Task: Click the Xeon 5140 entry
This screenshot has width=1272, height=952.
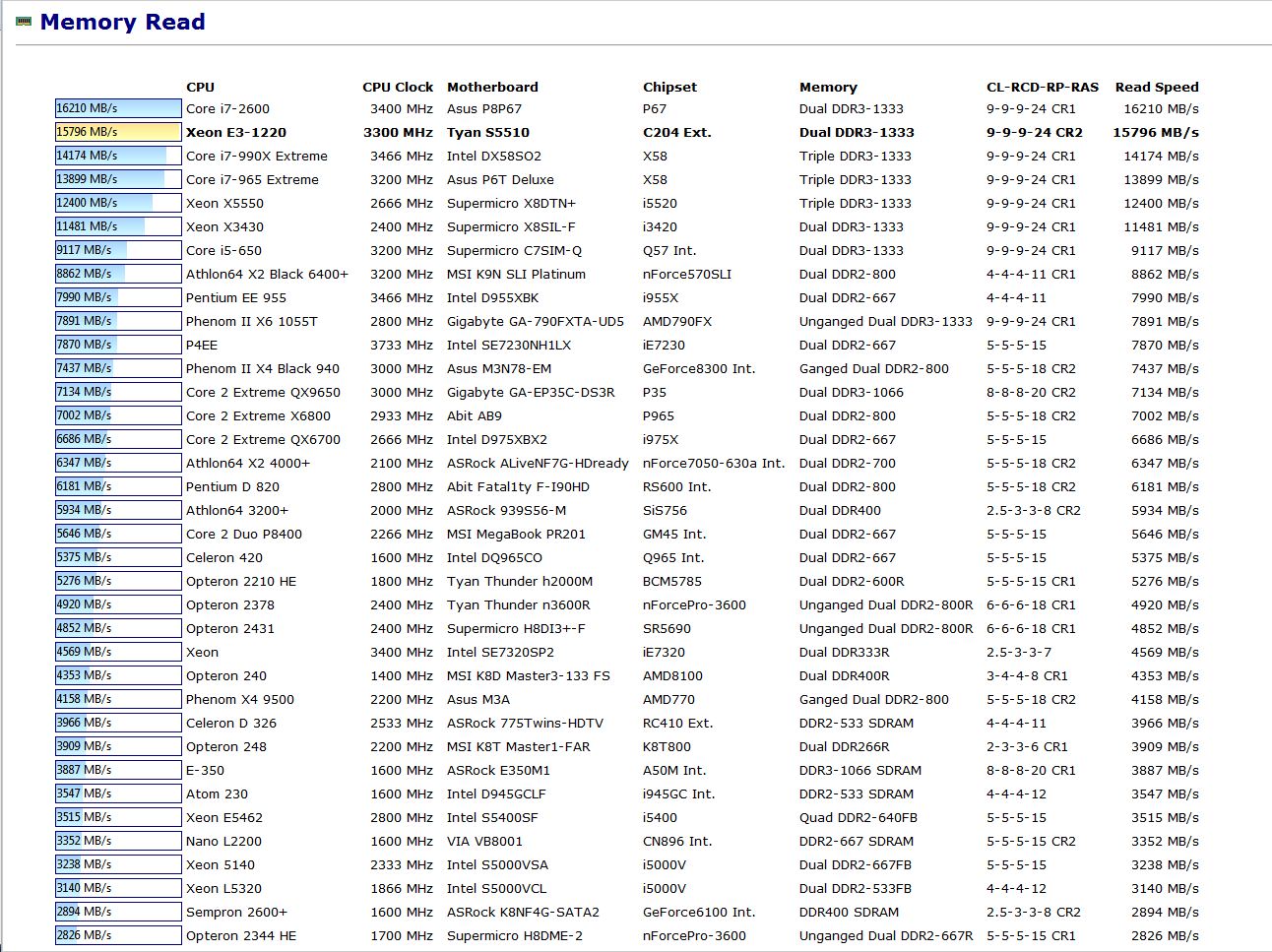Action: 221,865
